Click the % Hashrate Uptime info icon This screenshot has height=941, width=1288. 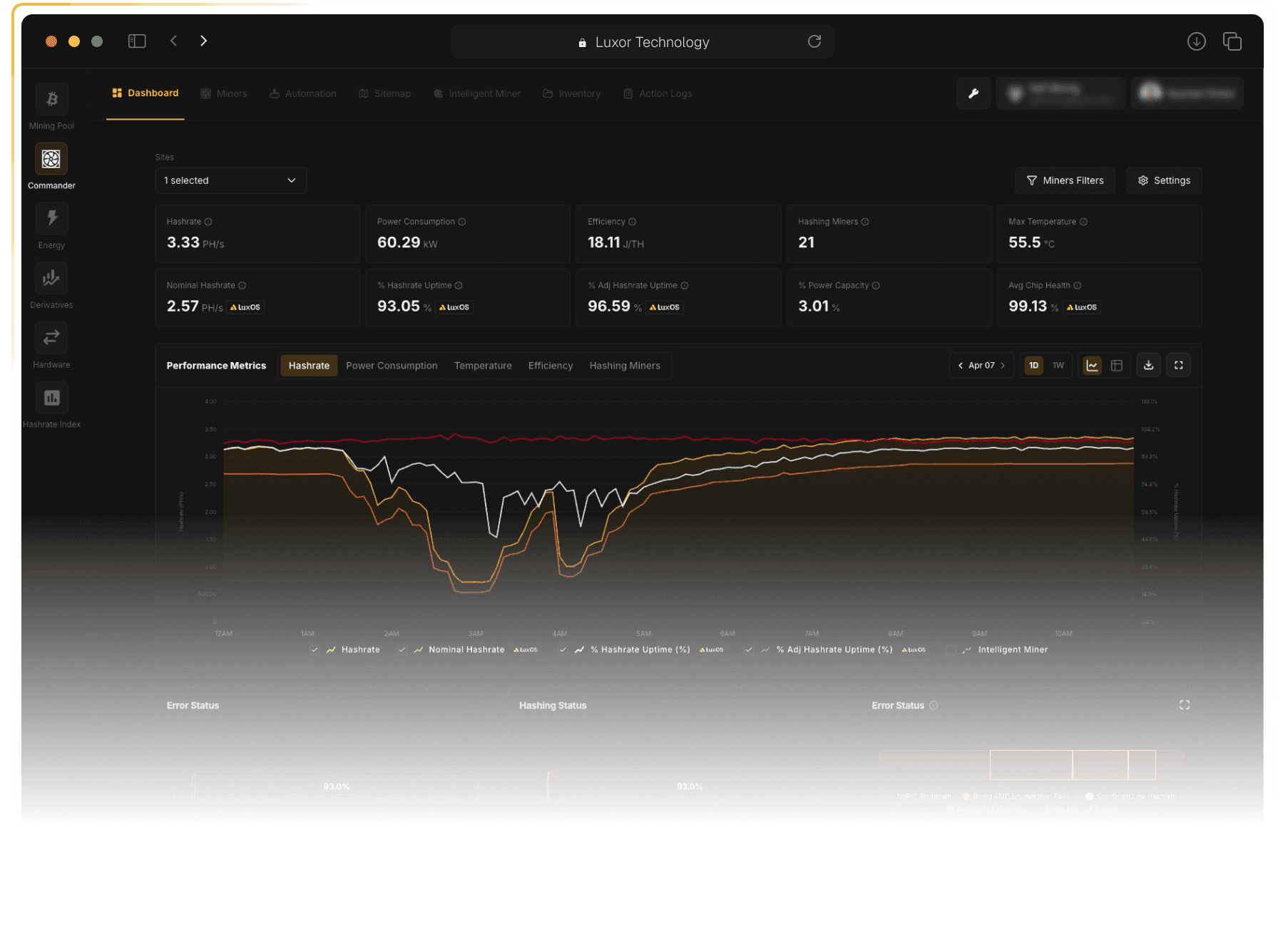(x=459, y=286)
